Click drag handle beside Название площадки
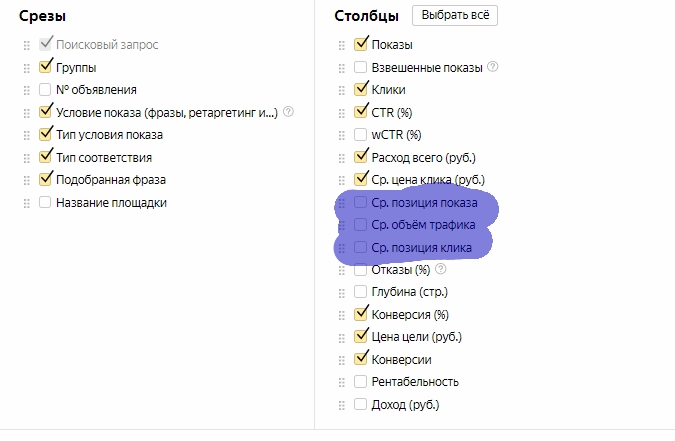 pos(27,203)
